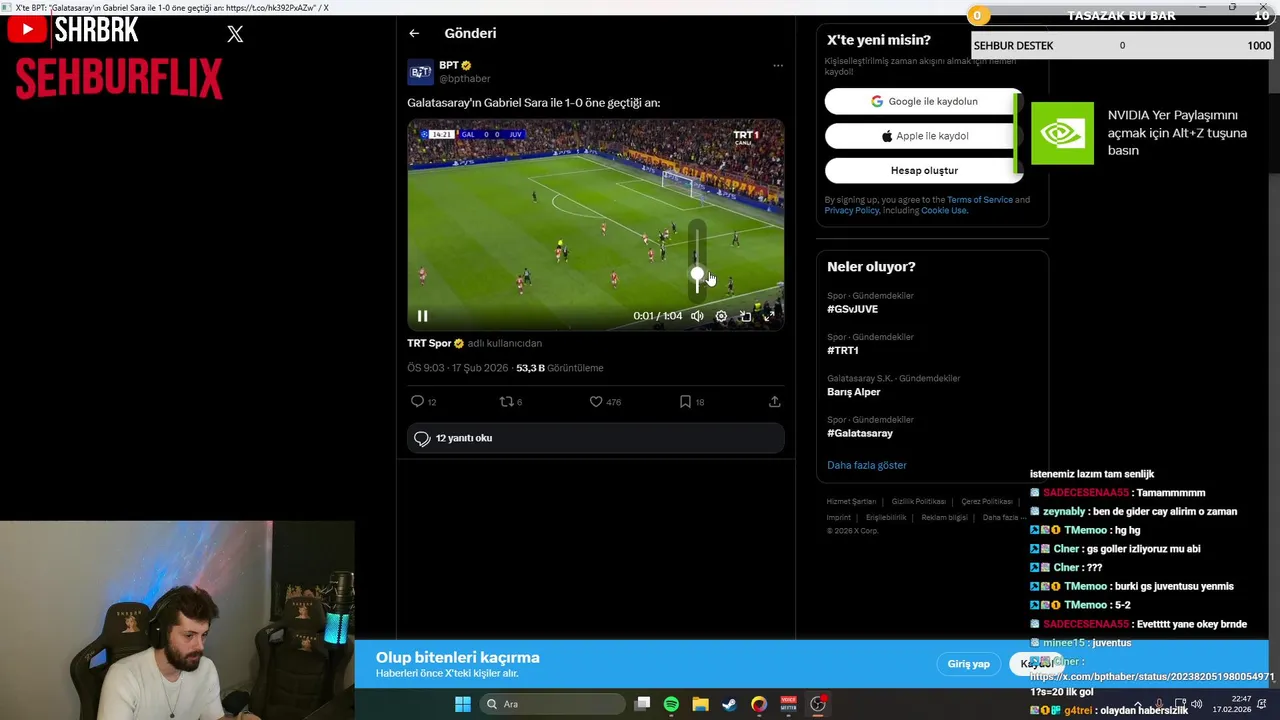The width and height of the screenshot is (1280, 720).
Task: Open the Windows Start menu
Action: coord(463,704)
